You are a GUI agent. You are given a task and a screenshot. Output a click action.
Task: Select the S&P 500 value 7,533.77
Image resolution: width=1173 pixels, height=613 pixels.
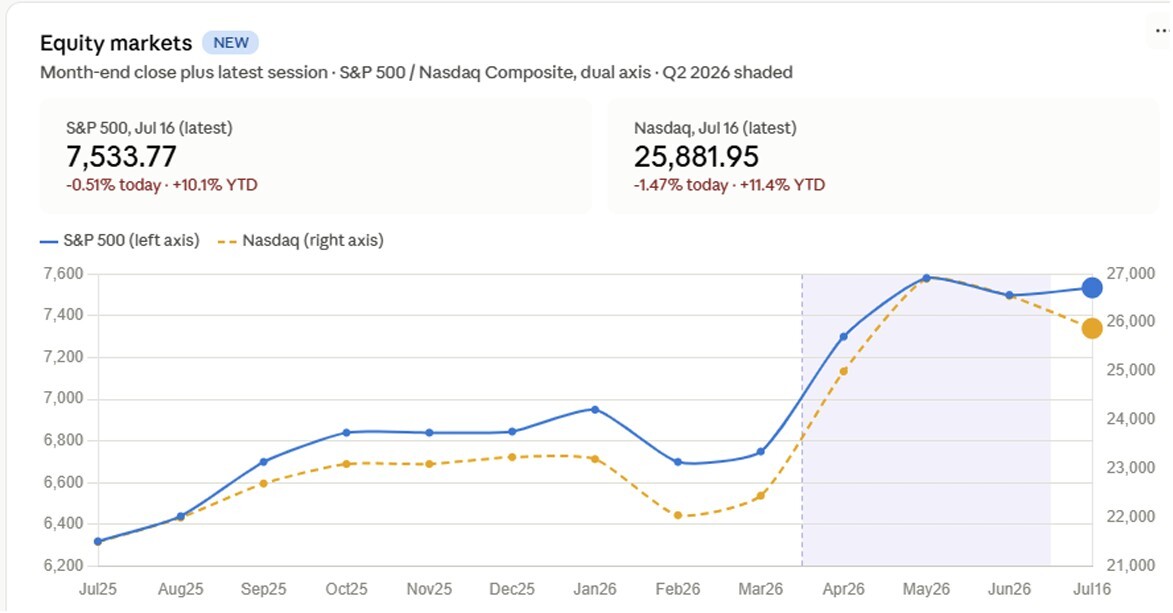121,156
